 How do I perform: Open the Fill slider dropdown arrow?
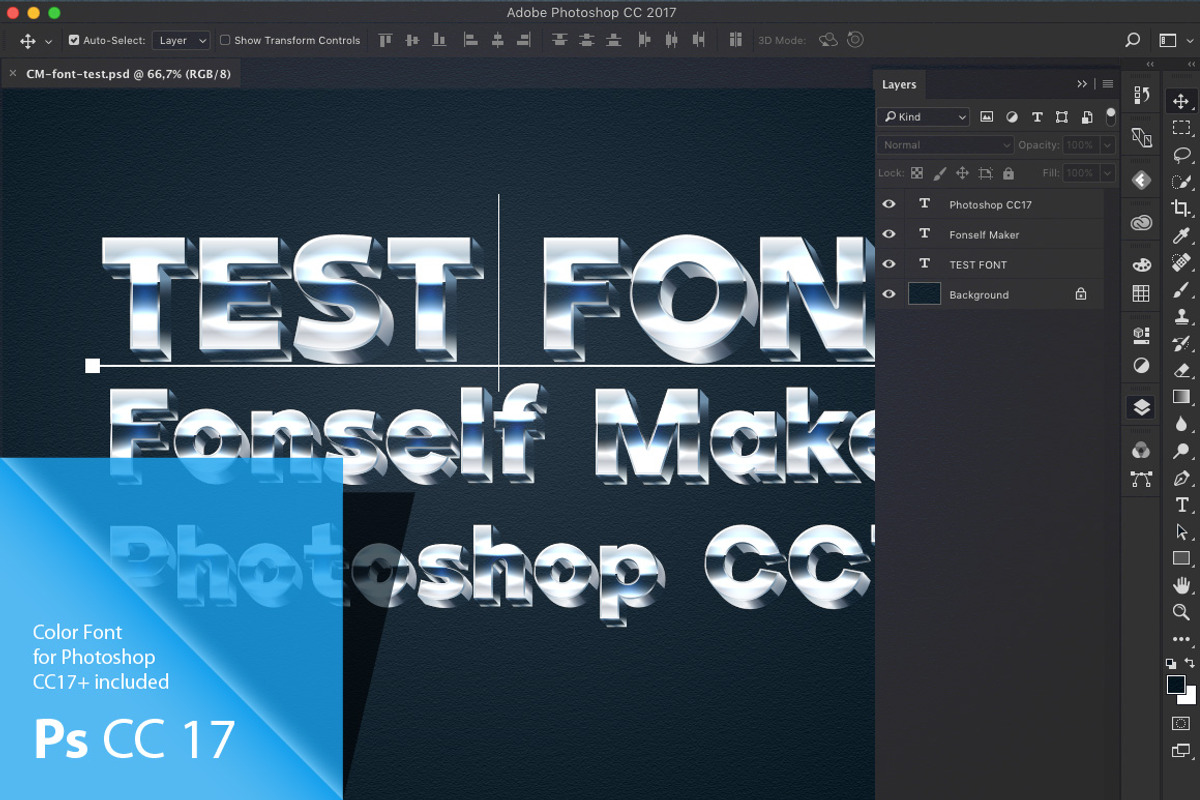[x=1107, y=173]
